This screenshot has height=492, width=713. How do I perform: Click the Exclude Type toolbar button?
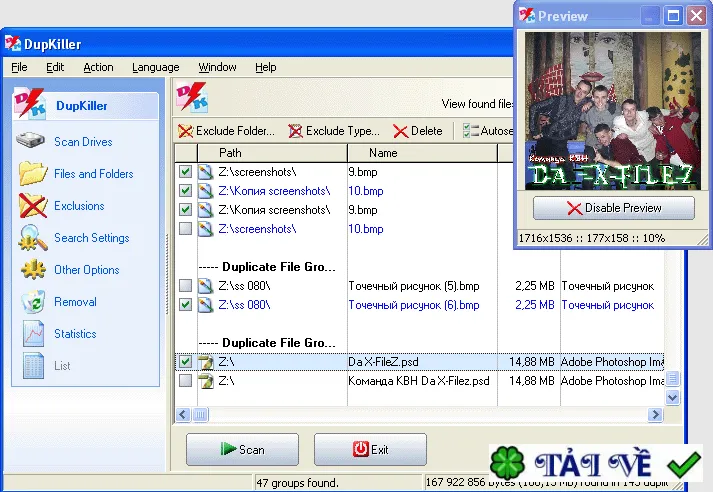coord(334,131)
